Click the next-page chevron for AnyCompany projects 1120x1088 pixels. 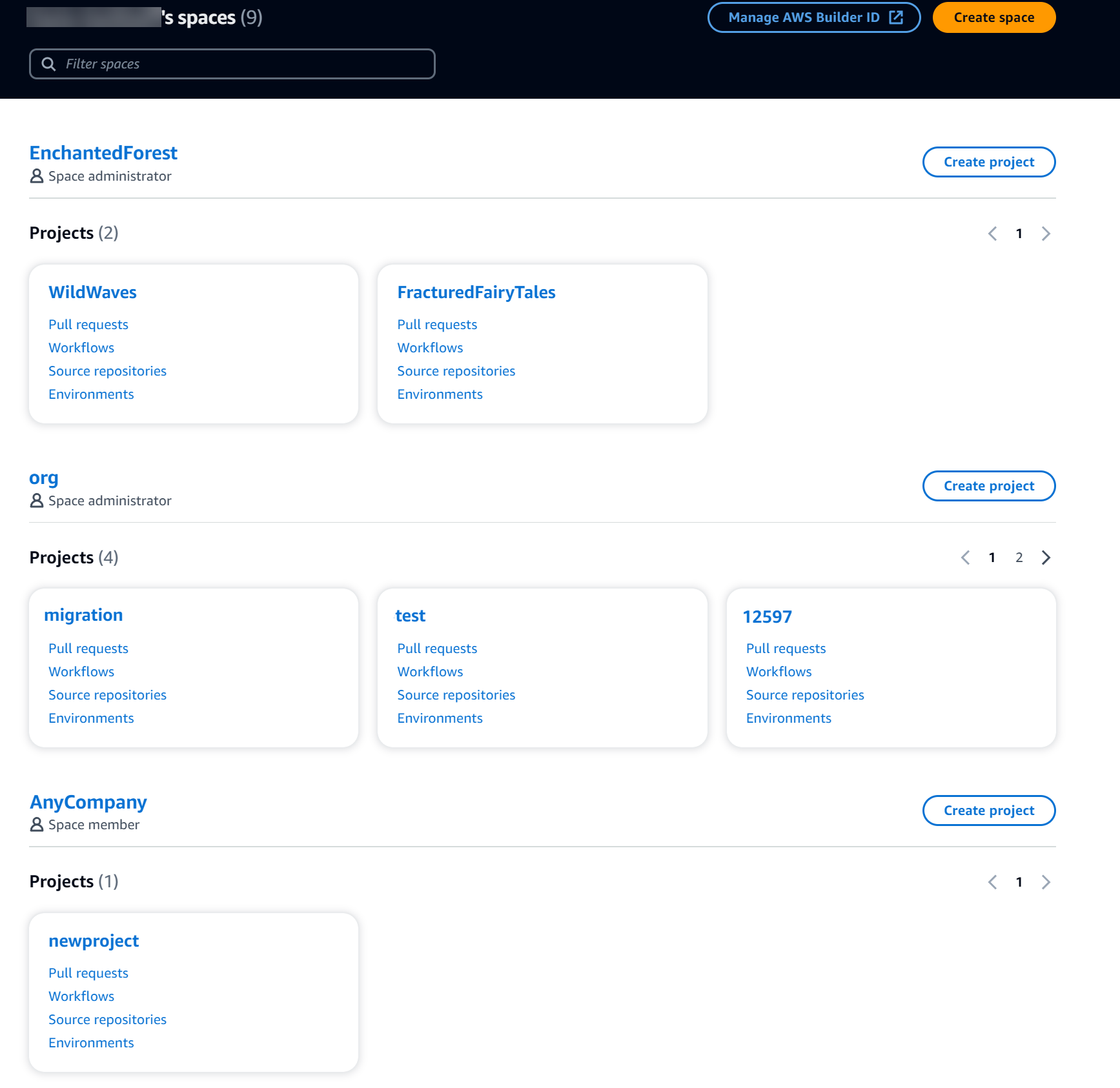click(x=1046, y=881)
